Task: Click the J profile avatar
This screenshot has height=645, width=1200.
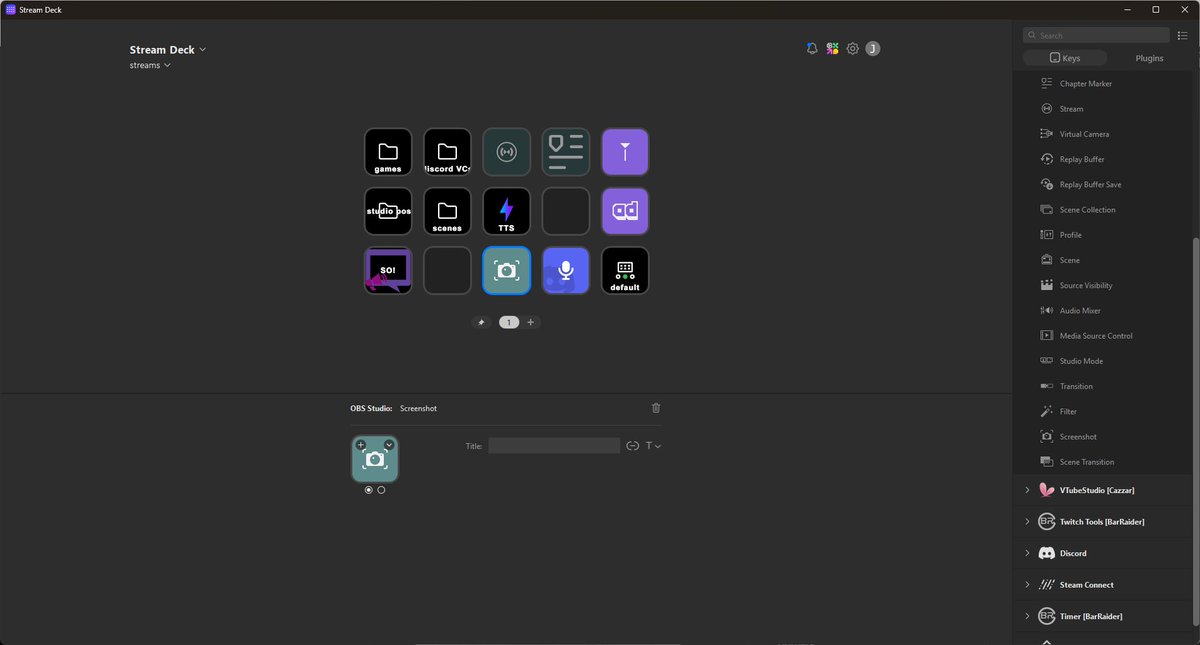Action: 872,48
